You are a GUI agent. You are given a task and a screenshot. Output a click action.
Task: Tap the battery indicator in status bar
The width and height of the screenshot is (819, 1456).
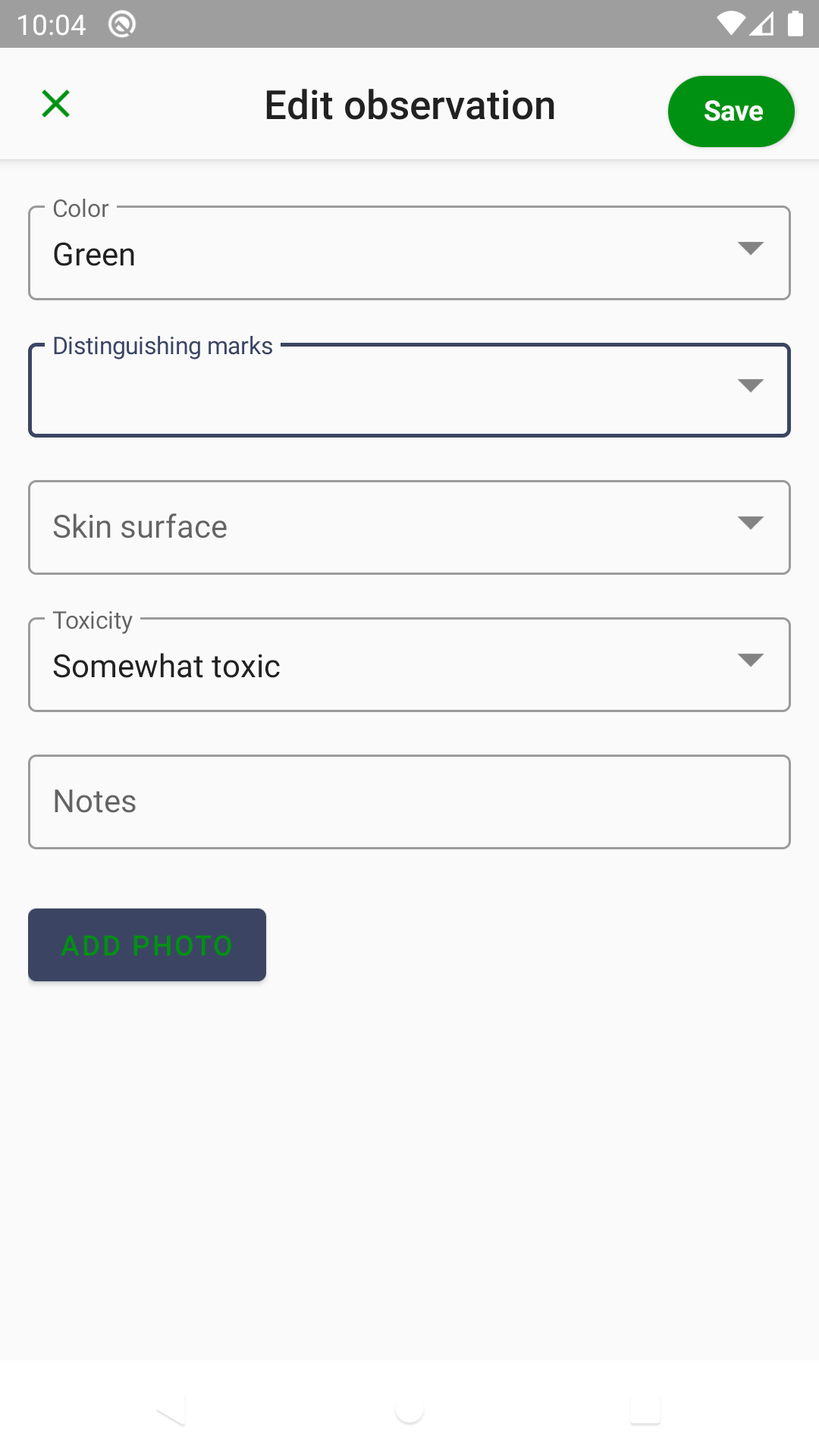795,24
